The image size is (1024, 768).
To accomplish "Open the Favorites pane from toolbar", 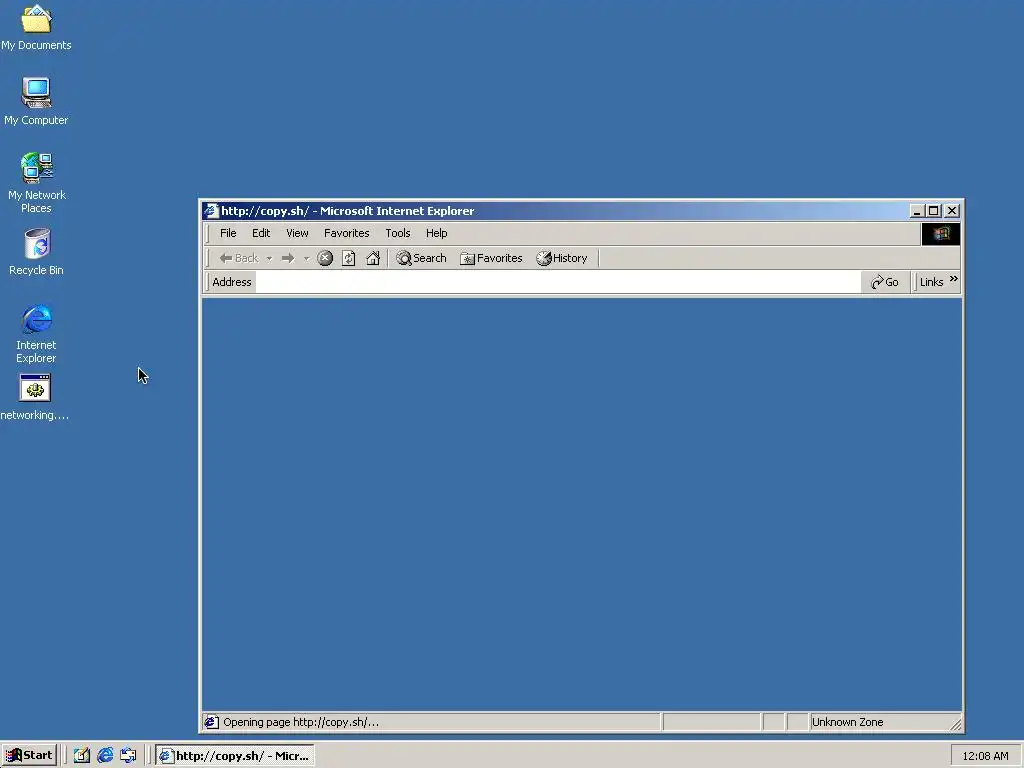I will (491, 258).
